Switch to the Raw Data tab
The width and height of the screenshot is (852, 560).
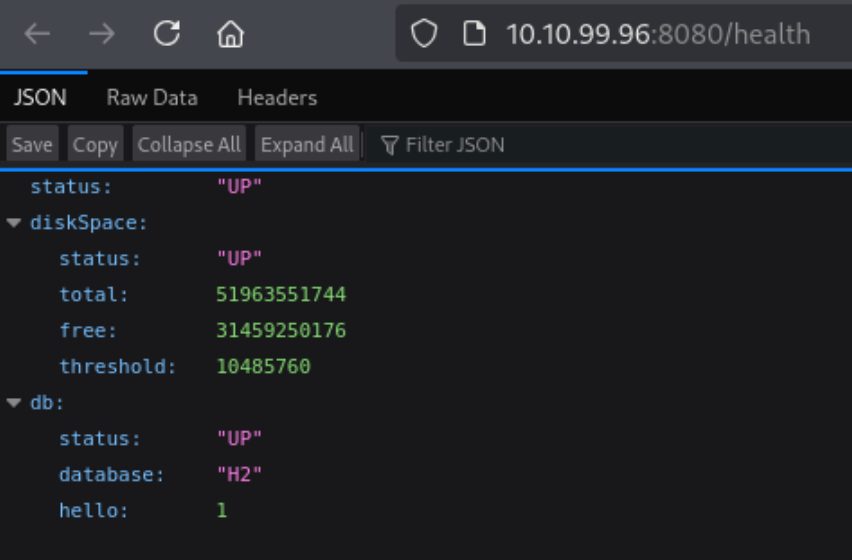tap(152, 98)
